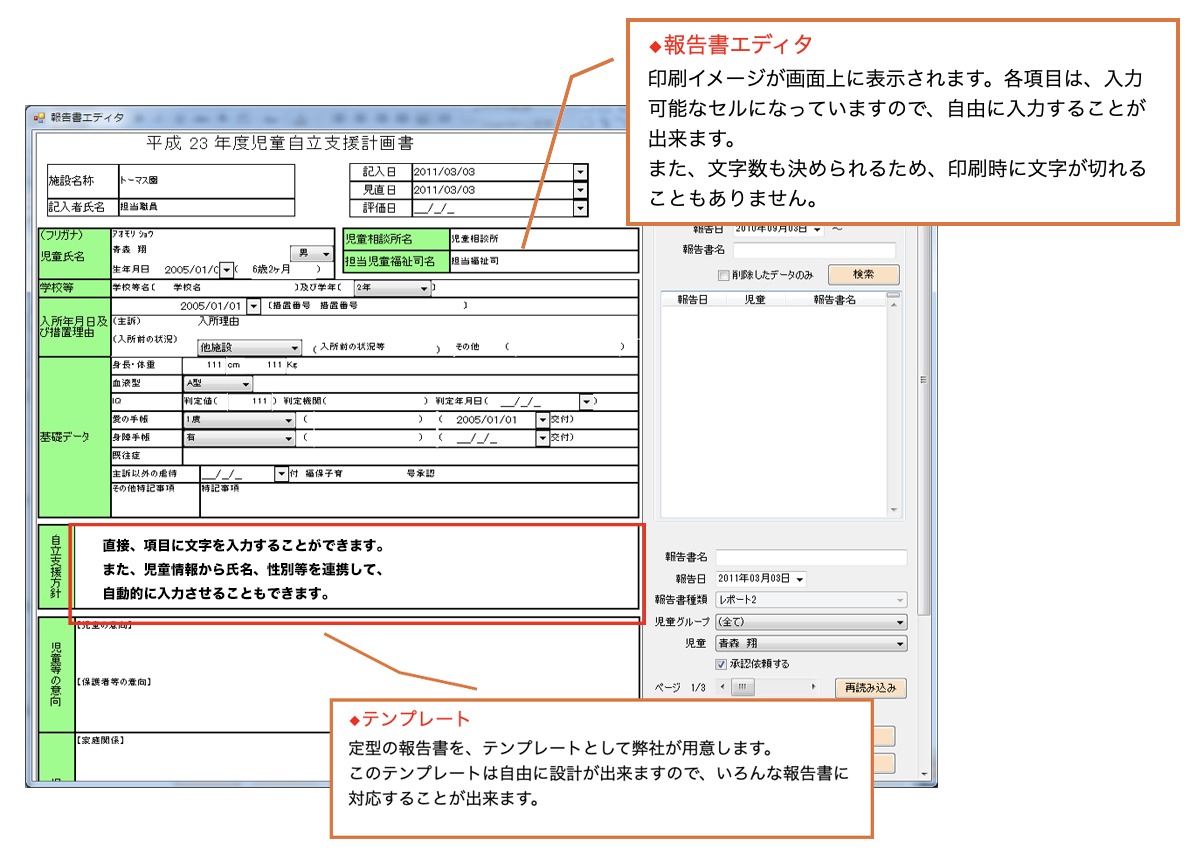The image size is (1197, 856).
Task: Click the right panel scrollbar down arrow
Action: point(924,774)
